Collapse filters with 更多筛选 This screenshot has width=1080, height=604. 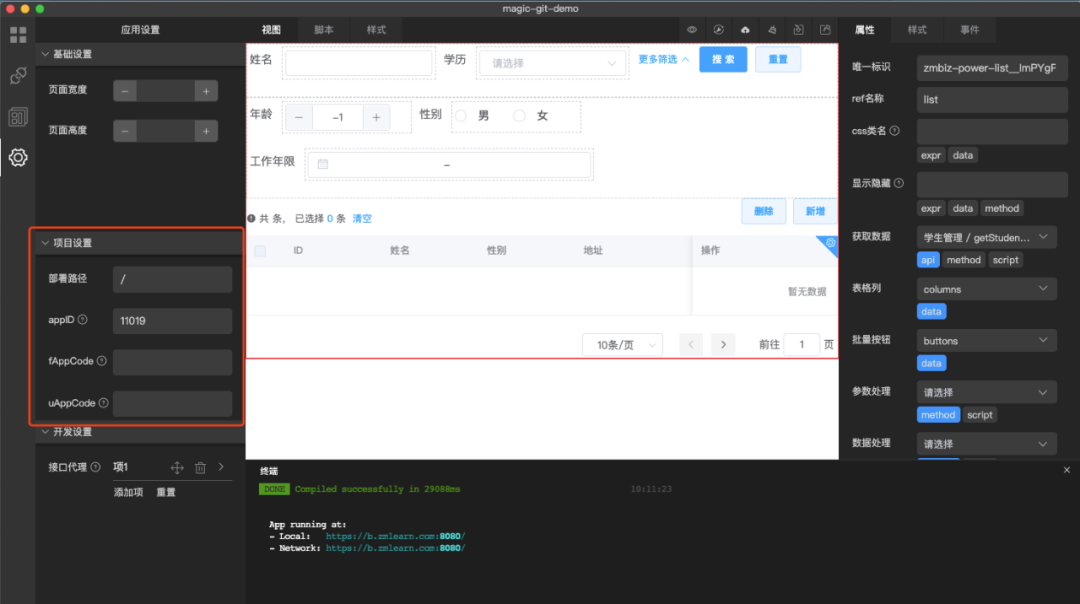pos(663,59)
